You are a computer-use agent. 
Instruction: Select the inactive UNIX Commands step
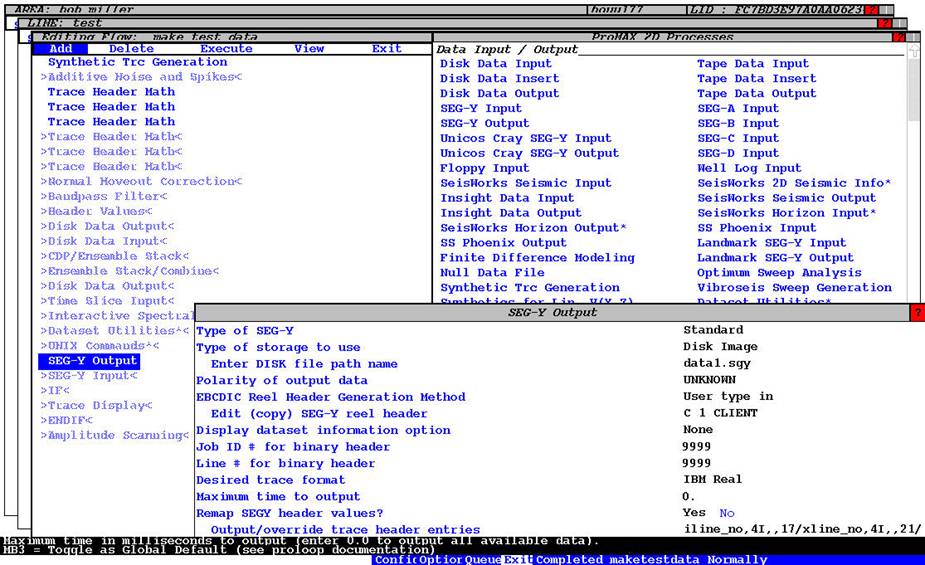click(100, 346)
